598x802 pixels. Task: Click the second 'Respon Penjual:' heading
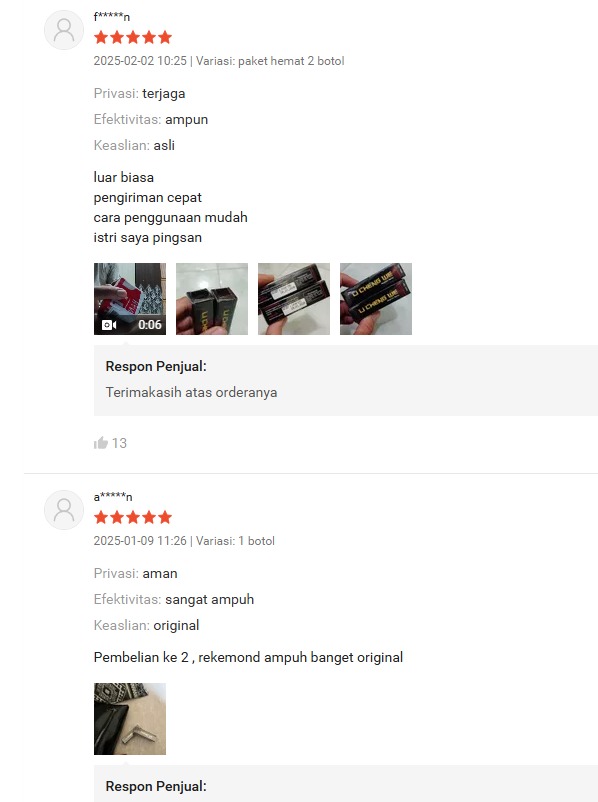click(x=156, y=786)
